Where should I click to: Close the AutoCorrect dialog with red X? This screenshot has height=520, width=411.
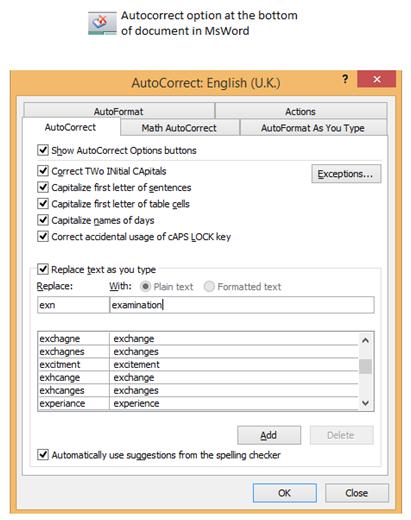point(377,79)
